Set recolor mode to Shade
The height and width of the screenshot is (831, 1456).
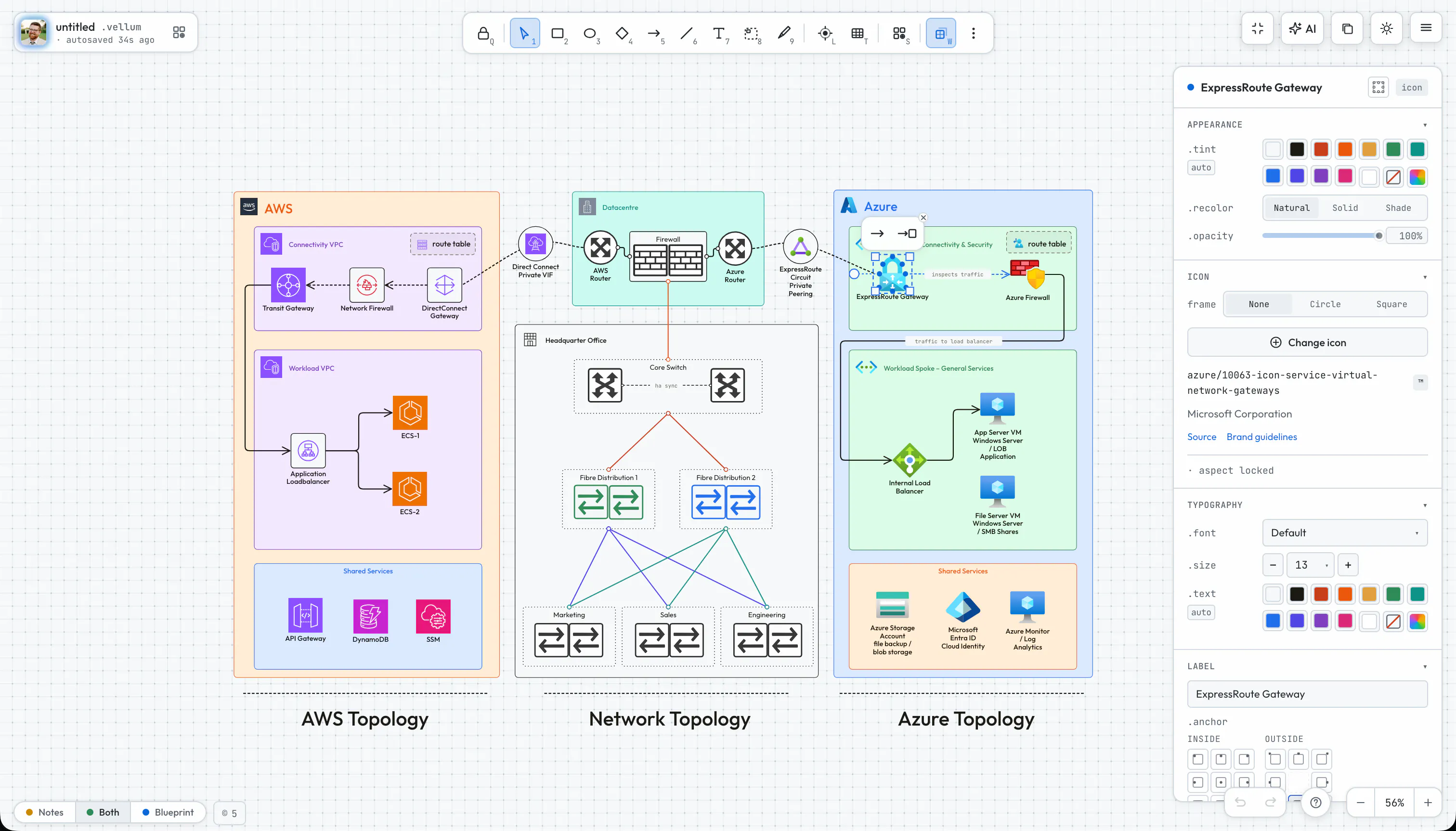pyautogui.click(x=1398, y=208)
